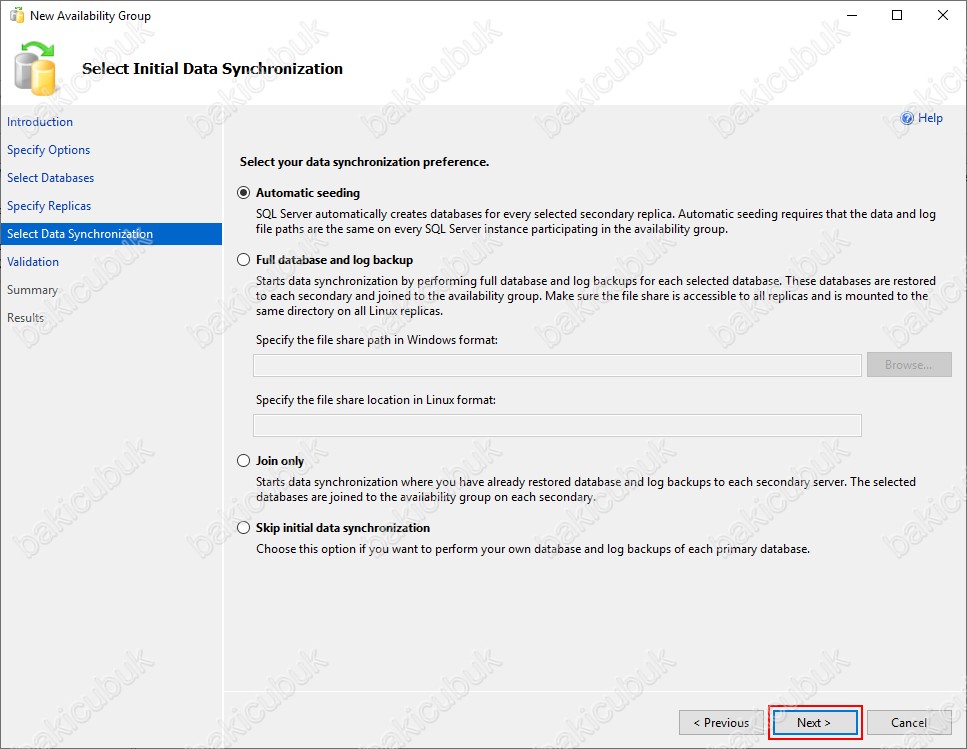Screen dimensions: 967x749
Task: Select the Select Data Synchronization page
Action: [111, 234]
